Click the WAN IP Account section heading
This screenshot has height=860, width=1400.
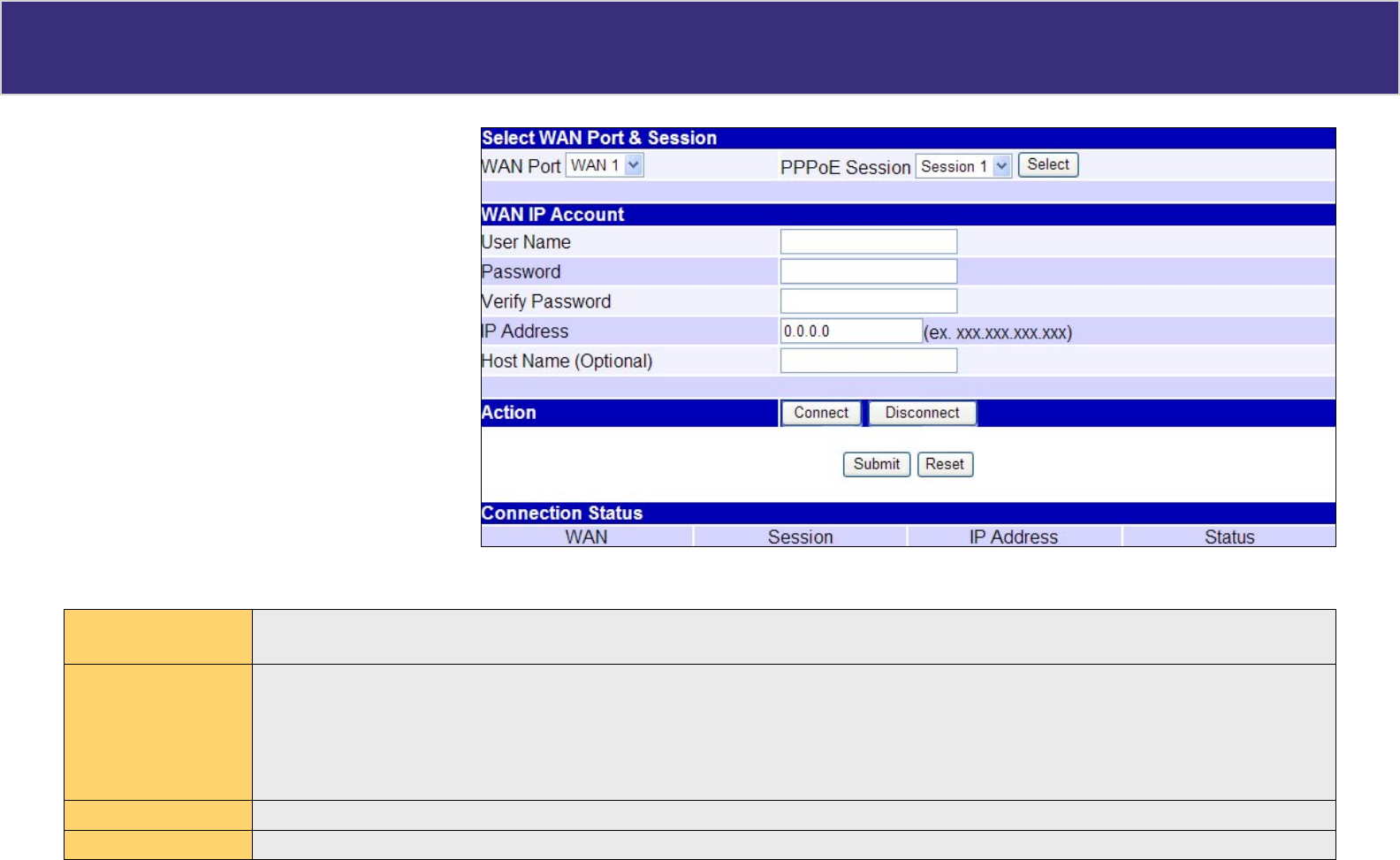point(552,215)
